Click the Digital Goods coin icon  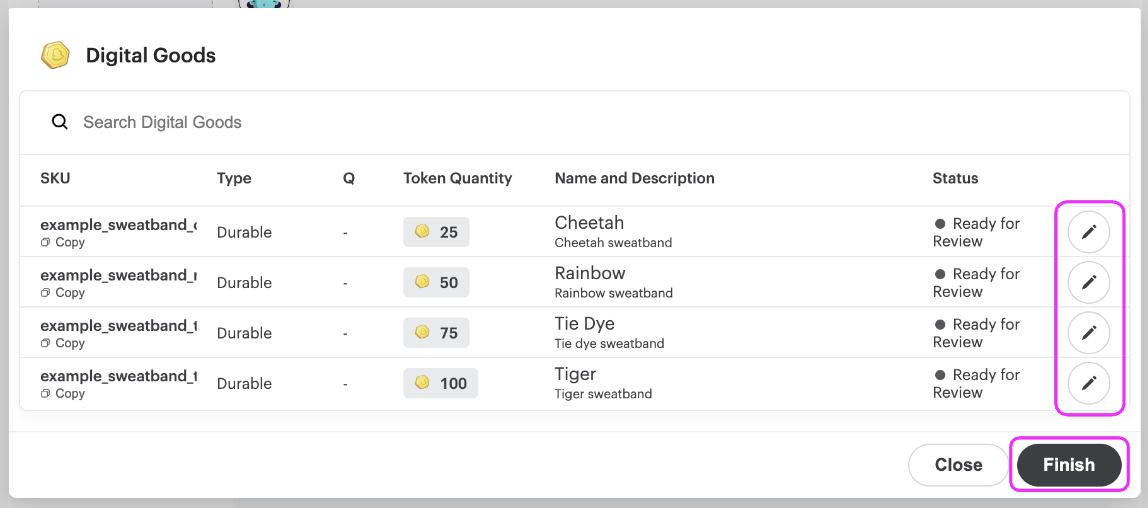click(55, 55)
